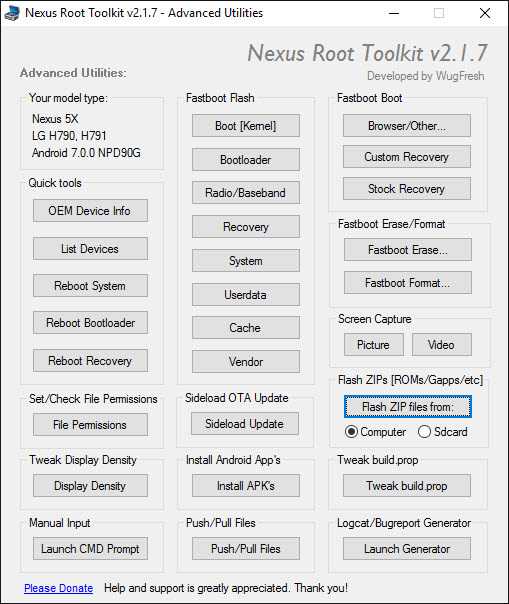Select the Computer radio option
The width and height of the screenshot is (509, 604).
(x=375, y=432)
